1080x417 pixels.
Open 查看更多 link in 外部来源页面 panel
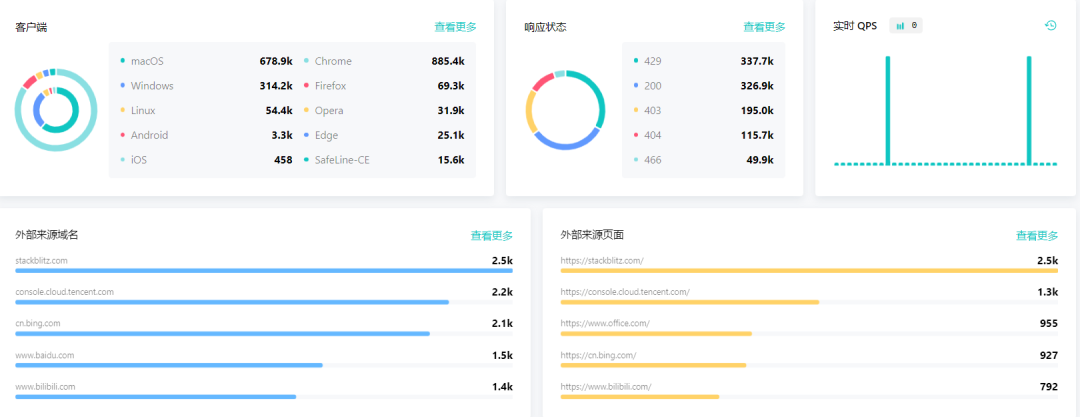pyautogui.click(x=1037, y=236)
